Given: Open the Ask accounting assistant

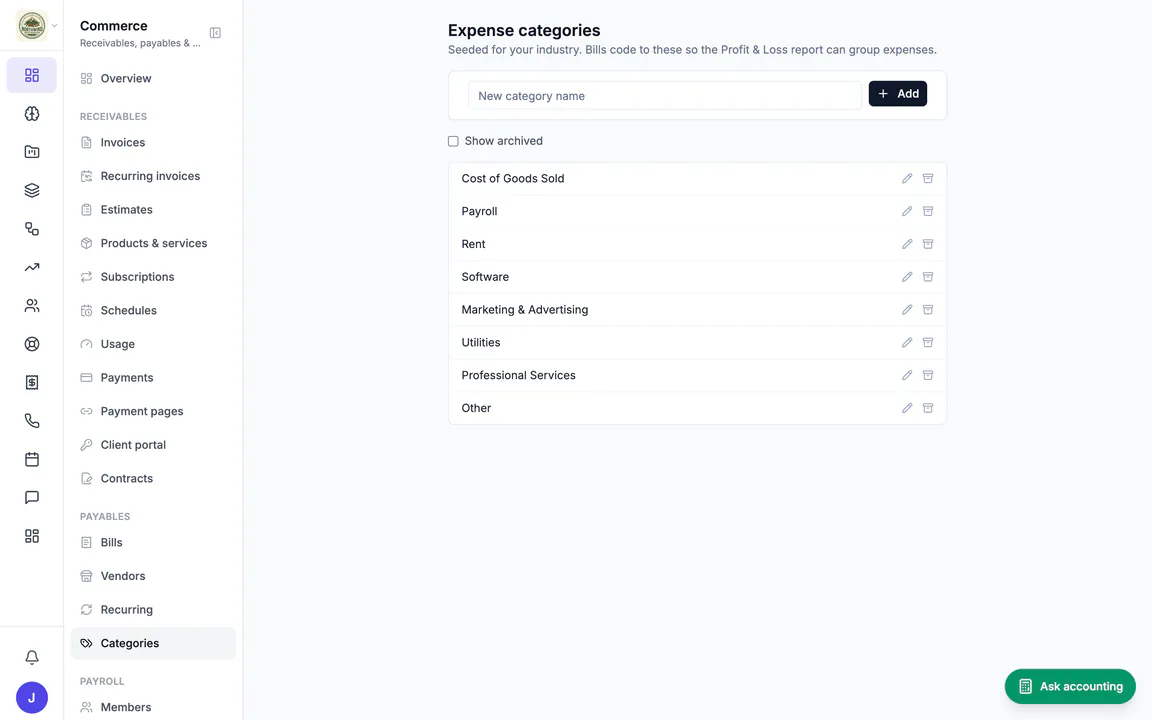Looking at the screenshot, I should [x=1070, y=687].
